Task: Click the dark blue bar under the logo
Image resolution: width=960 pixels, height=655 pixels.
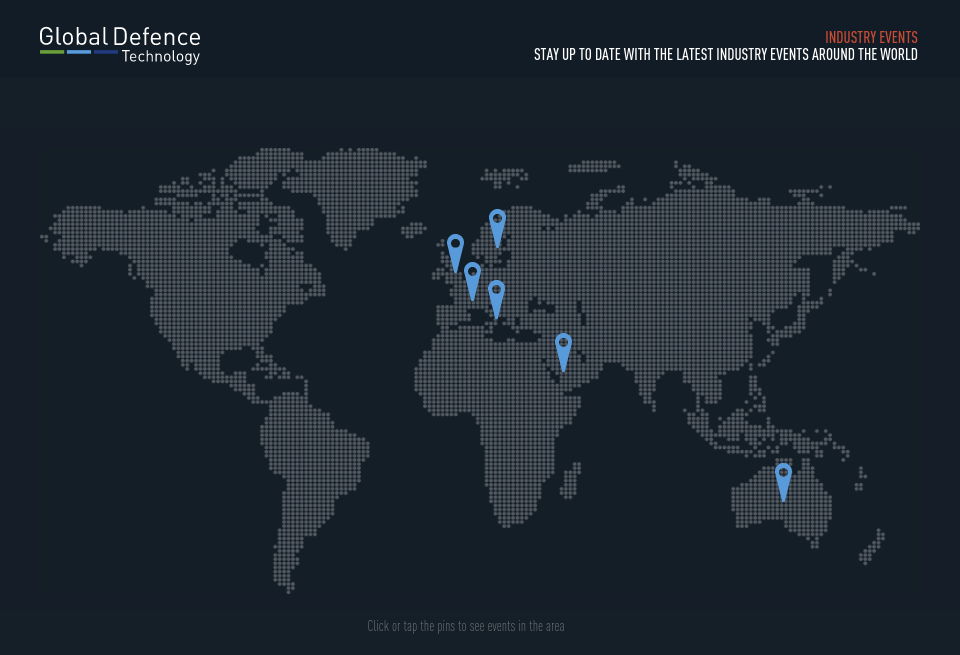Action: [x=106, y=52]
